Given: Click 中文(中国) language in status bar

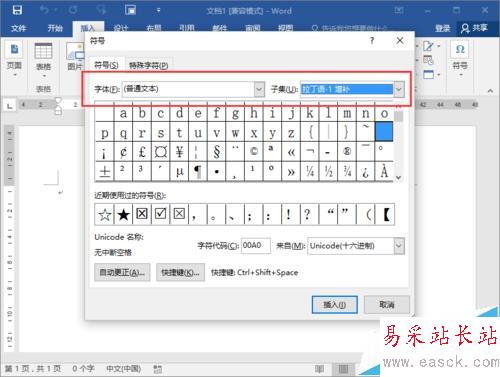Looking at the screenshot, I should (124, 369).
